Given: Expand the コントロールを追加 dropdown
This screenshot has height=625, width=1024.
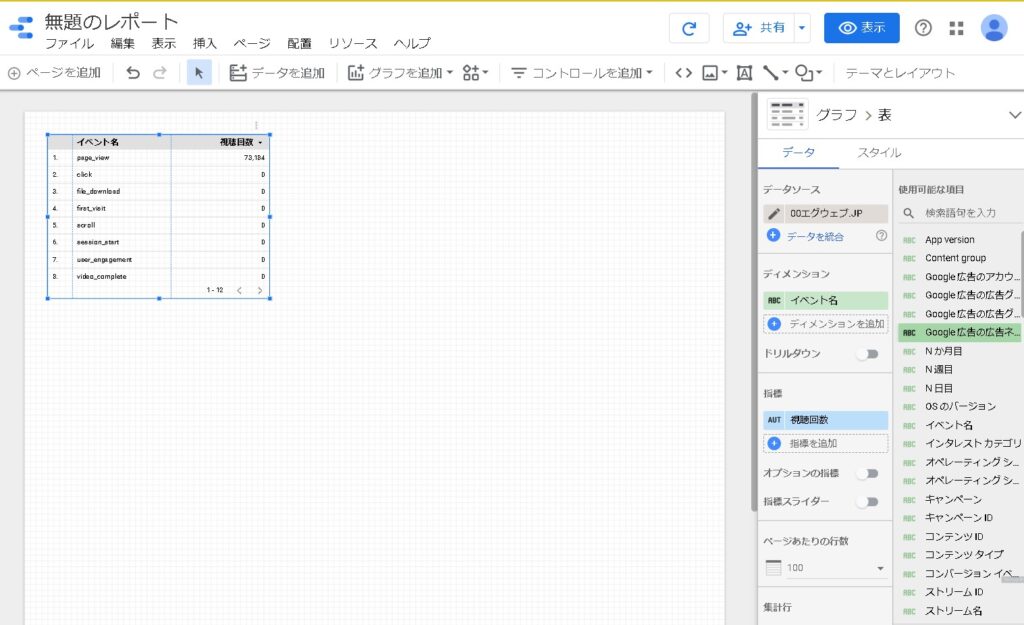Looking at the screenshot, I should [581, 73].
